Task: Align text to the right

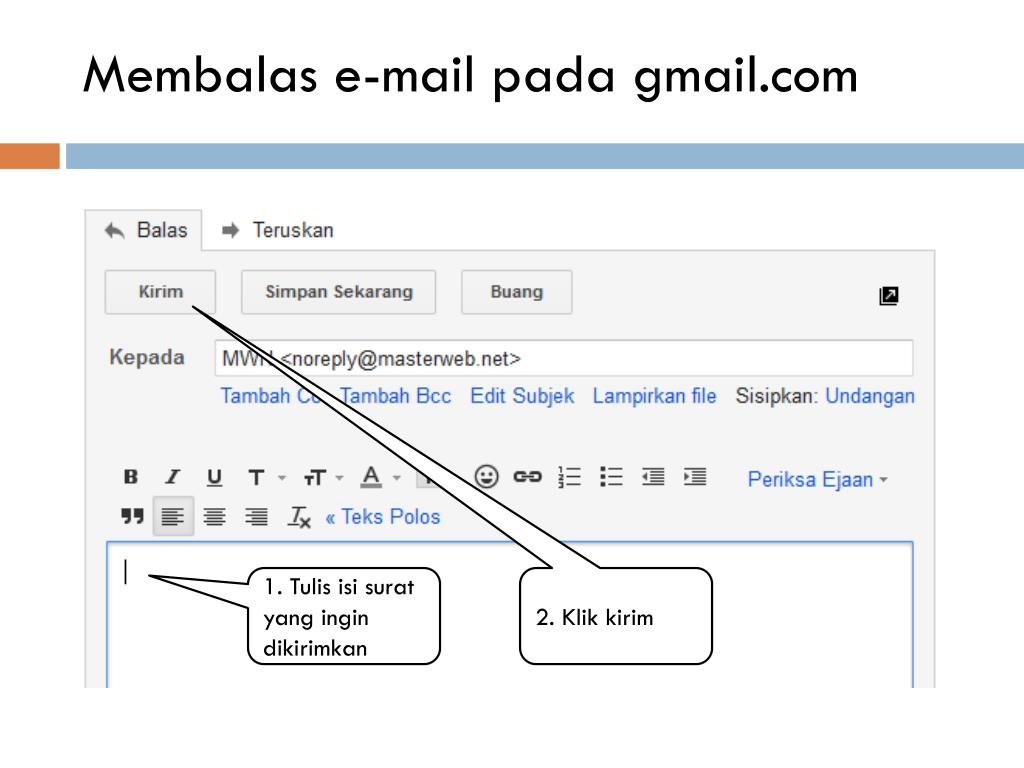Action: click(256, 517)
